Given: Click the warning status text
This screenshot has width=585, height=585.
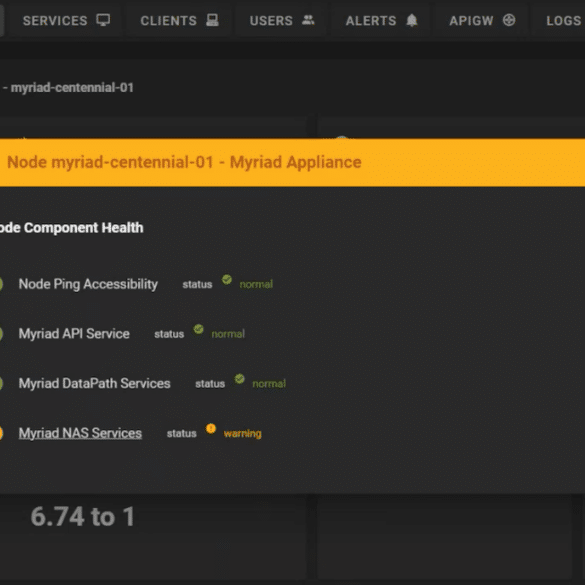Looking at the screenshot, I should tap(243, 434).
